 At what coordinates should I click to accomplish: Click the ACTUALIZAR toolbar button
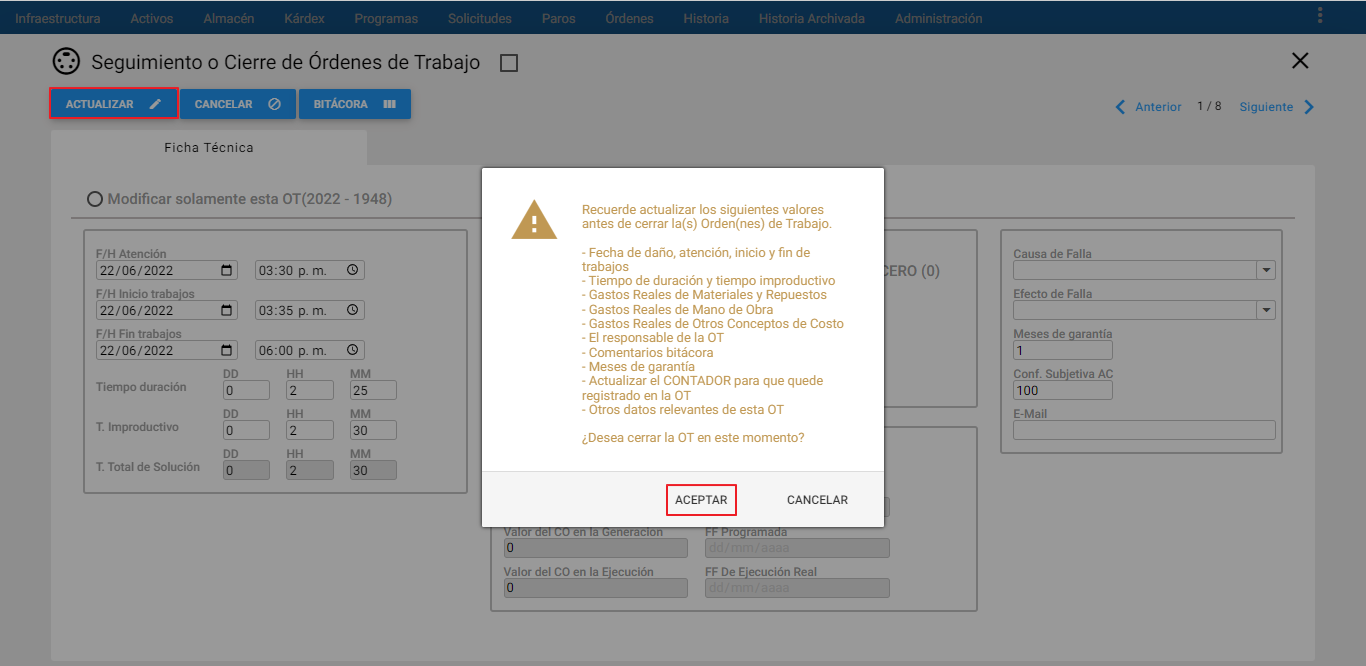click(x=114, y=104)
